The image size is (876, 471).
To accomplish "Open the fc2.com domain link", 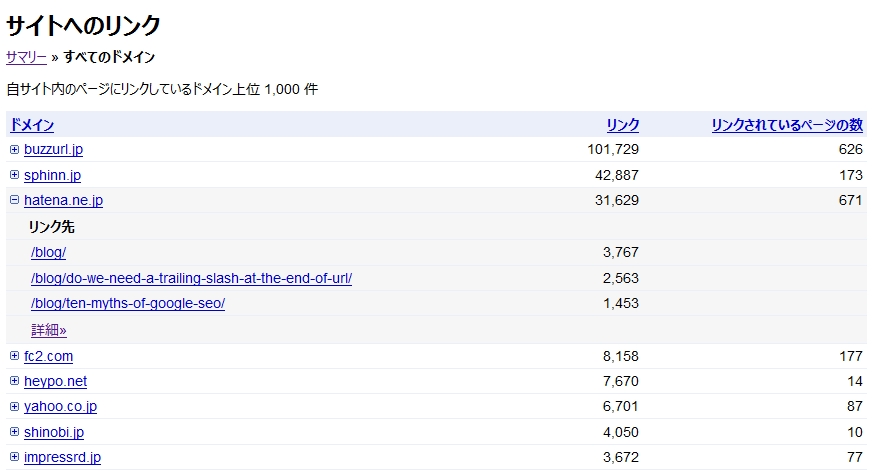I will pyautogui.click(x=49, y=356).
